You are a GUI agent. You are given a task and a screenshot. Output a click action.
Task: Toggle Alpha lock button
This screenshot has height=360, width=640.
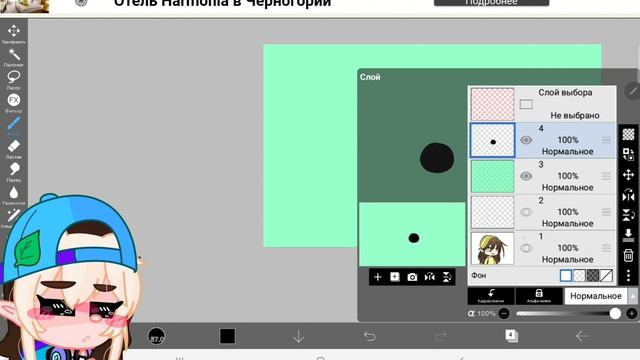(x=539, y=296)
